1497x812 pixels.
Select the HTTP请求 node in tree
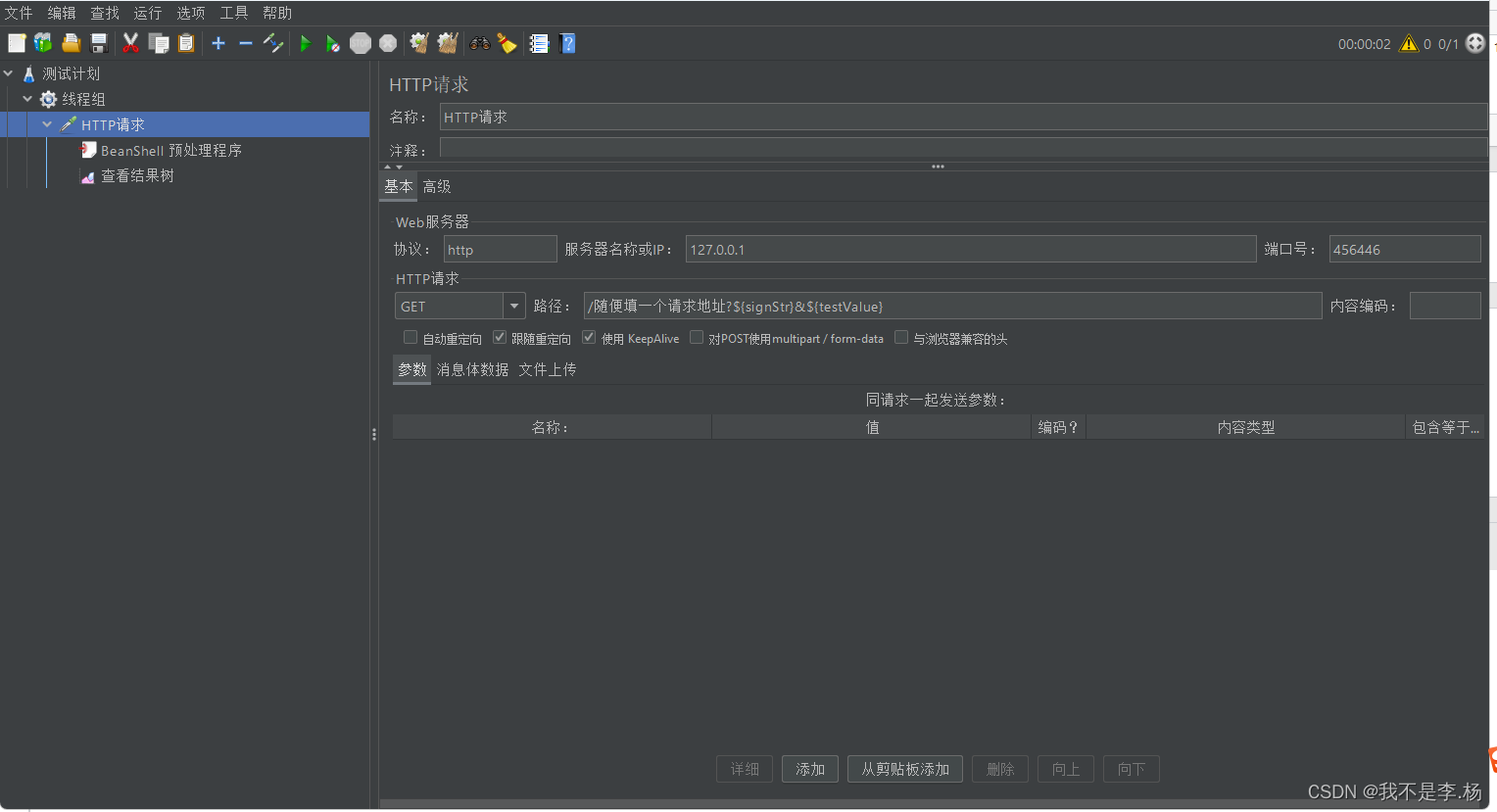(113, 124)
